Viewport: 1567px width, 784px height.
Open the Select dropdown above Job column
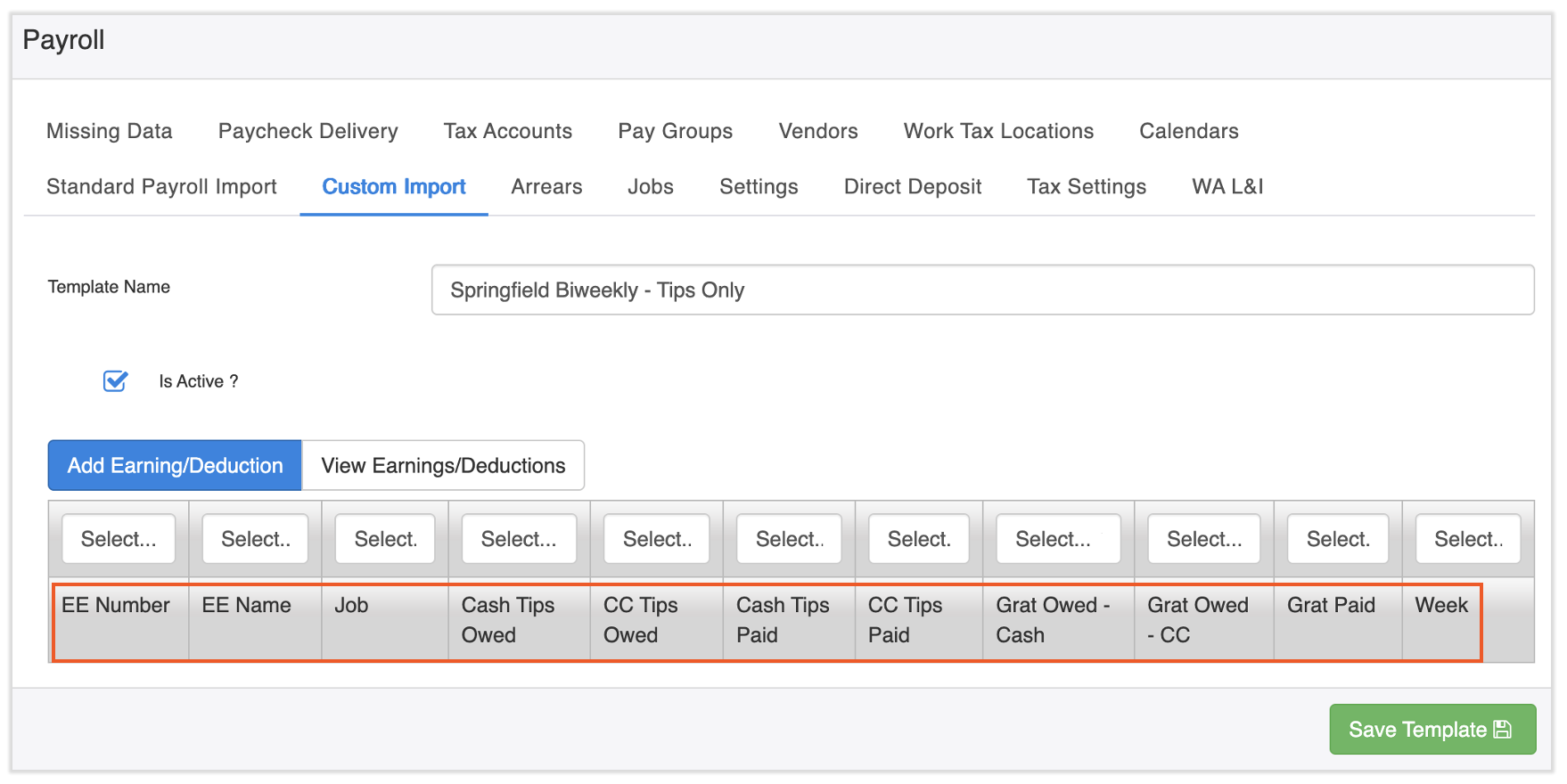pyautogui.click(x=385, y=539)
